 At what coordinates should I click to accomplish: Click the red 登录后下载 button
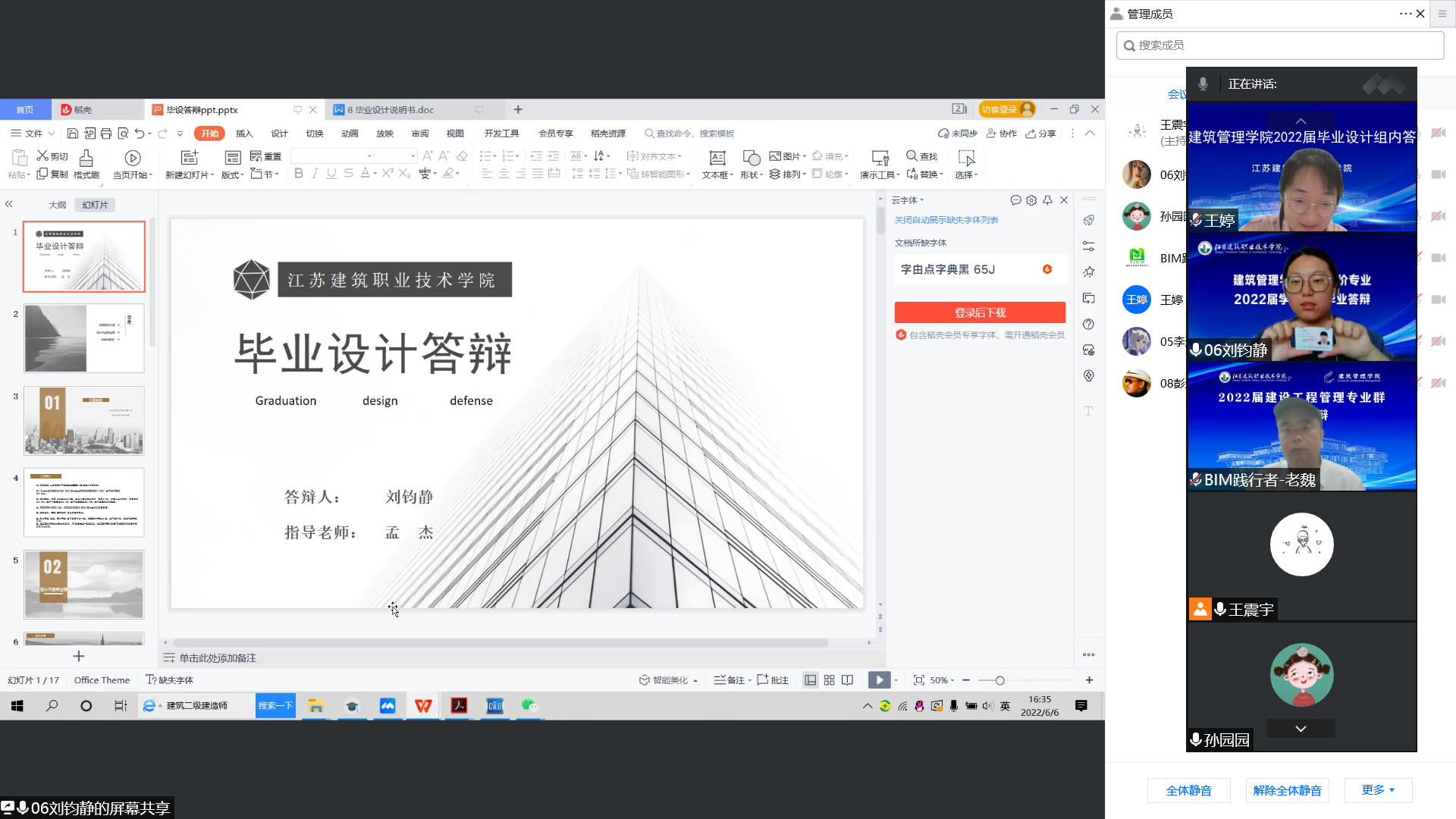point(979,312)
